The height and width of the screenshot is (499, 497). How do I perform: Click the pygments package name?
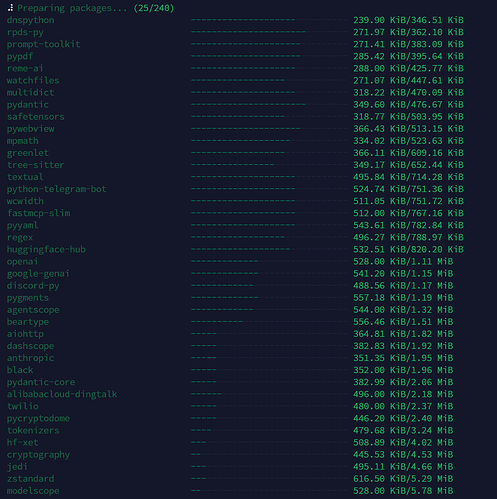[28, 298]
